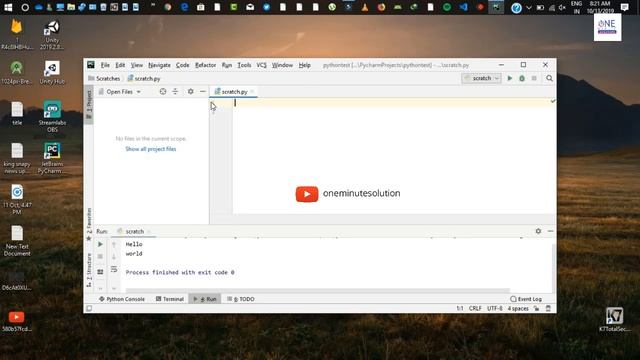Open Project panel settings gear
The image size is (640, 360).
191,91
